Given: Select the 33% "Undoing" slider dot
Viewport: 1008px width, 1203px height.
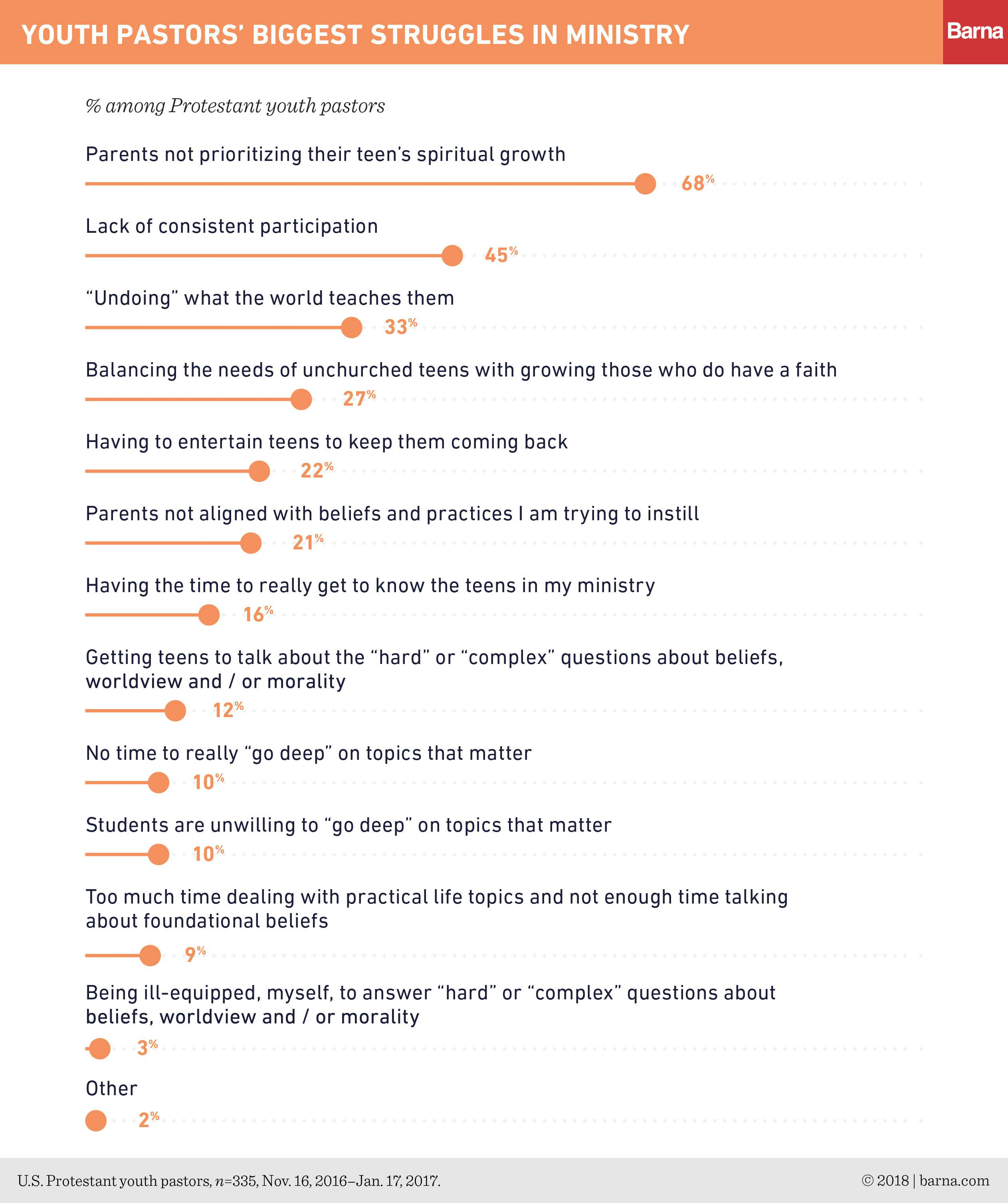Looking at the screenshot, I should 352,328.
